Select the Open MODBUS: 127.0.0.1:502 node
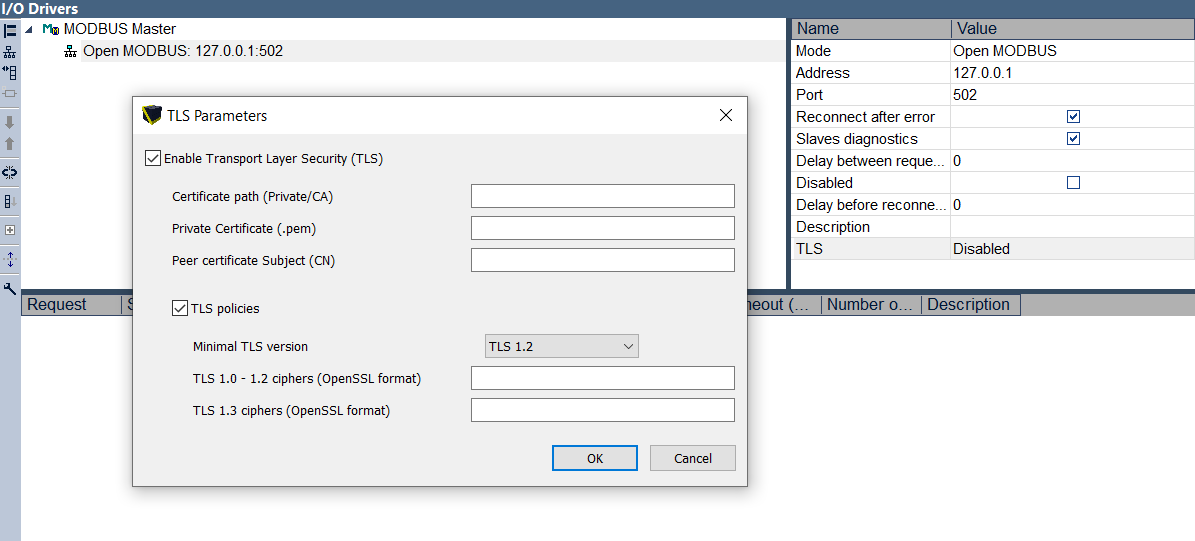1195x541 pixels. (183, 52)
